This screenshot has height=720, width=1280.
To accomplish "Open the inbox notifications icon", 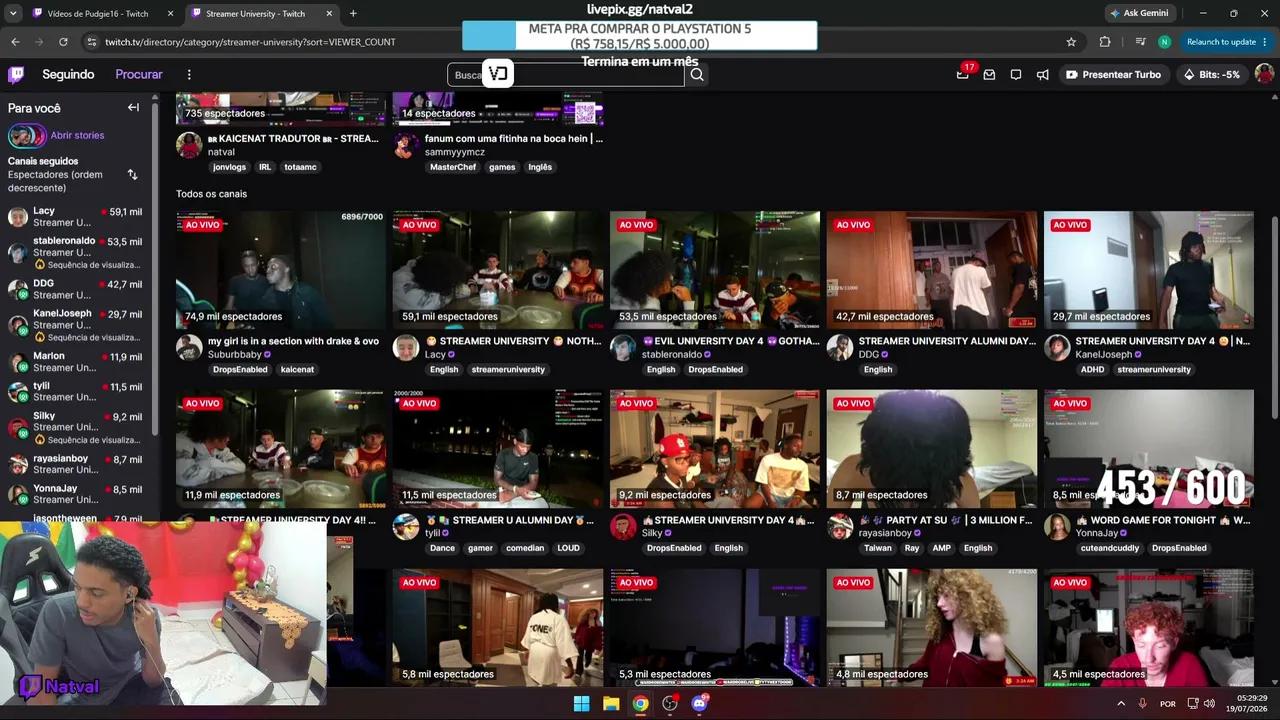I will [x=989, y=74].
